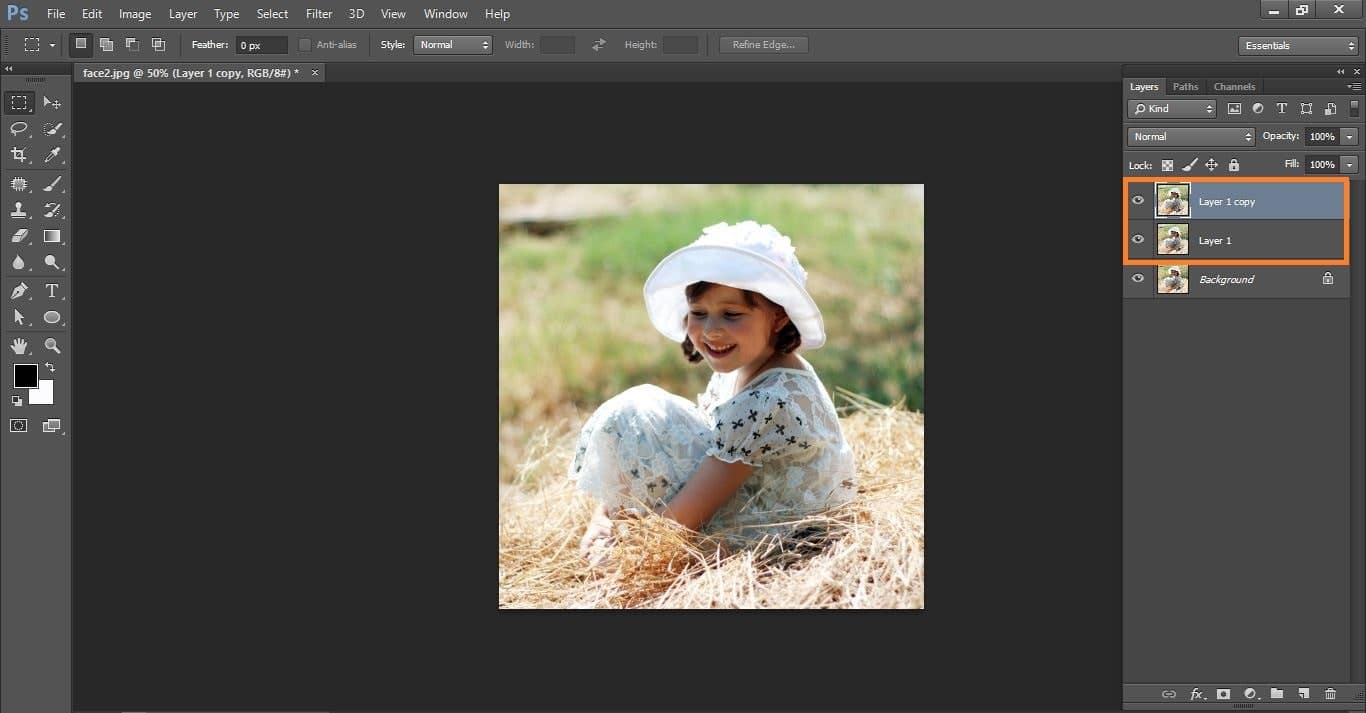The image size is (1366, 713).
Task: Expand the Style dropdown in options bar
Action: [x=452, y=45]
